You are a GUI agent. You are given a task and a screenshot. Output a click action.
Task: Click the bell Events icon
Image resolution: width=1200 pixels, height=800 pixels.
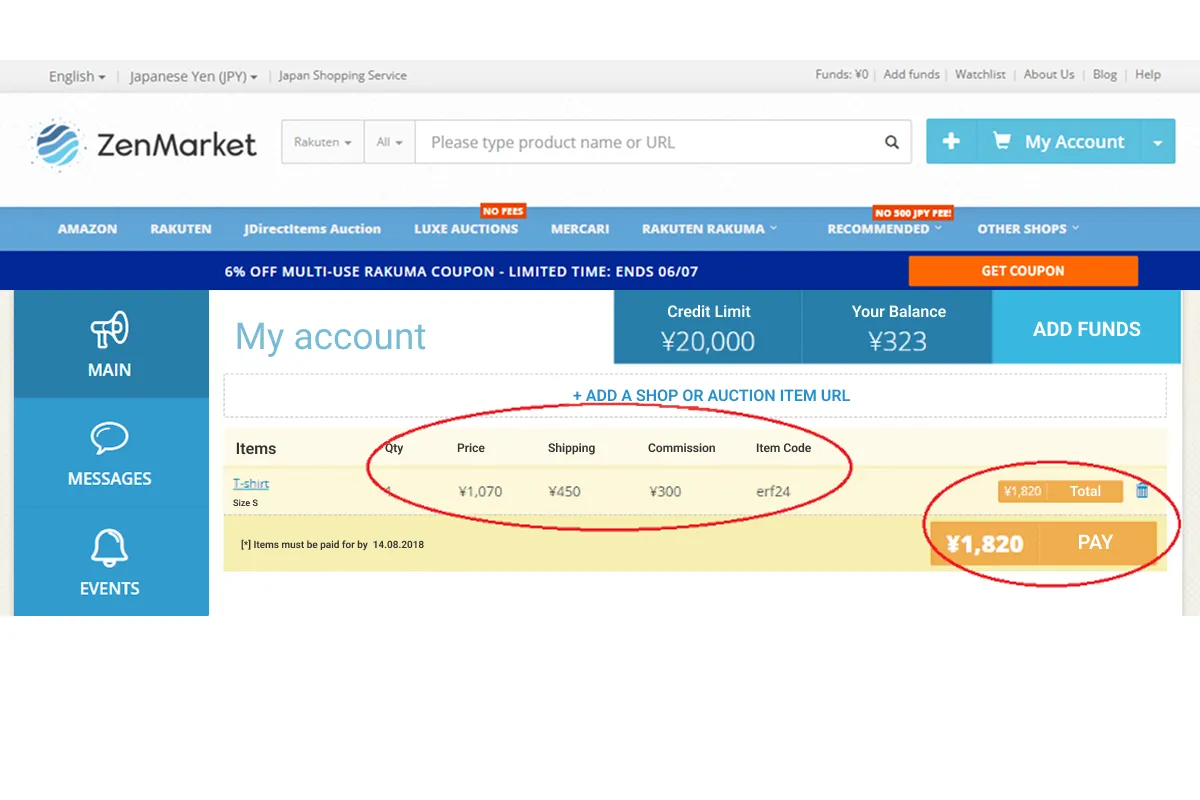[x=110, y=548]
